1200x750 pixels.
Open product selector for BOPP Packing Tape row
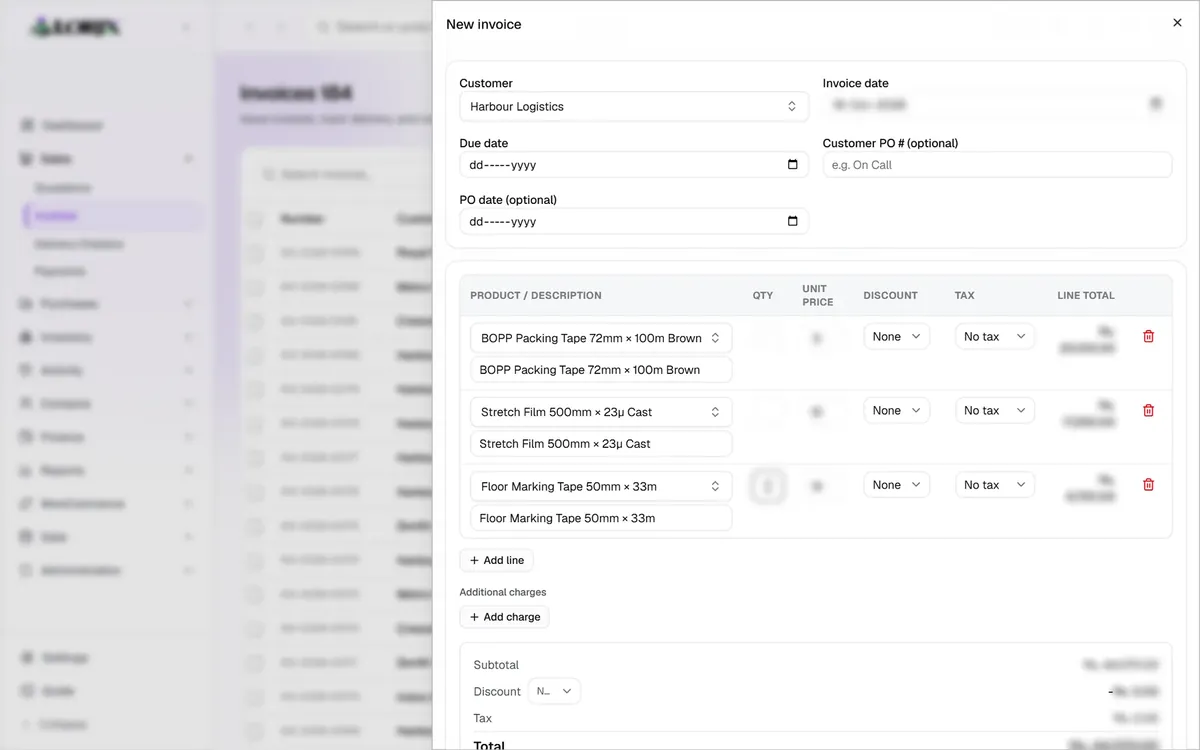click(601, 338)
